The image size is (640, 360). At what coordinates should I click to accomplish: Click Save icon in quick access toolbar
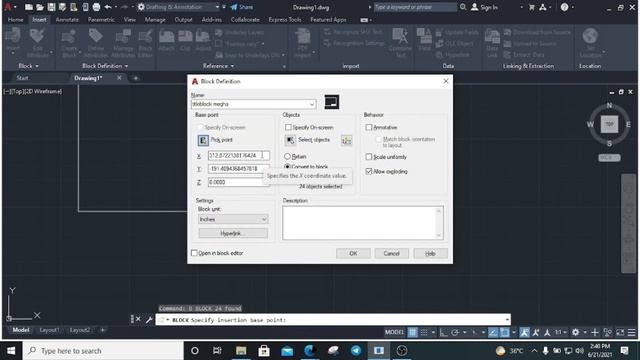tap(51, 7)
